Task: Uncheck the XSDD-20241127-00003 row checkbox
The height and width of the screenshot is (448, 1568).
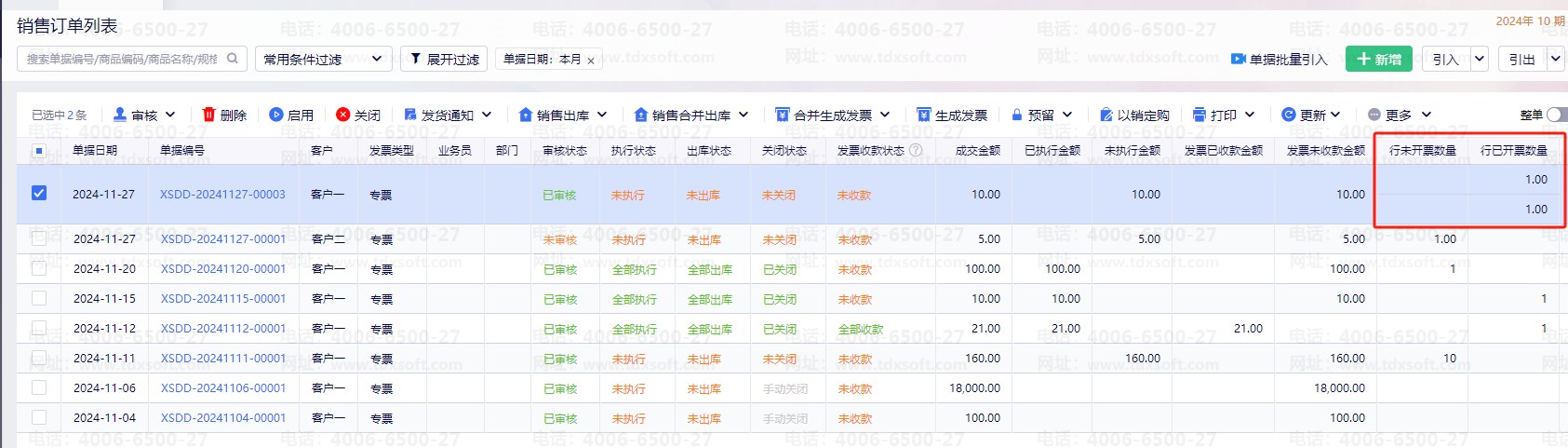Action: 38,194
